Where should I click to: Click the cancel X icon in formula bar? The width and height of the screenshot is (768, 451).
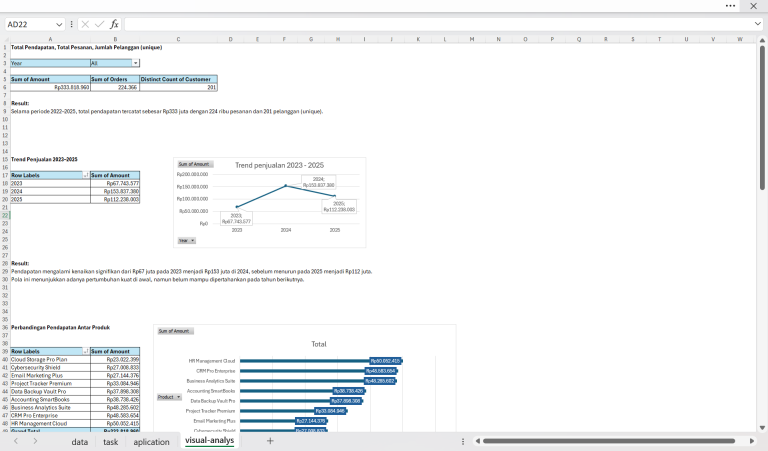coord(85,24)
